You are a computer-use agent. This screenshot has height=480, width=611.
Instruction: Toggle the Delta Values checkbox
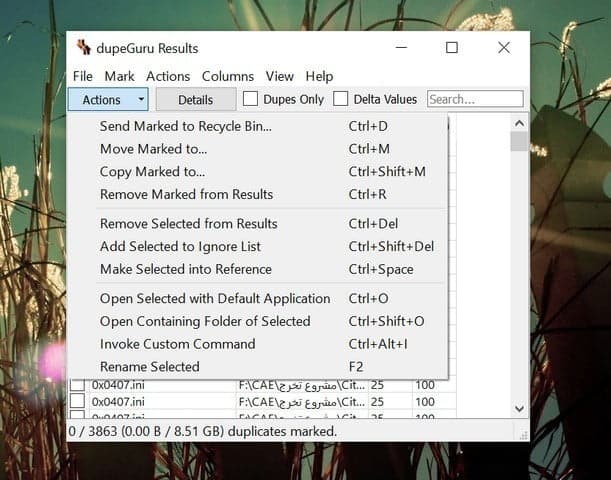tap(341, 99)
